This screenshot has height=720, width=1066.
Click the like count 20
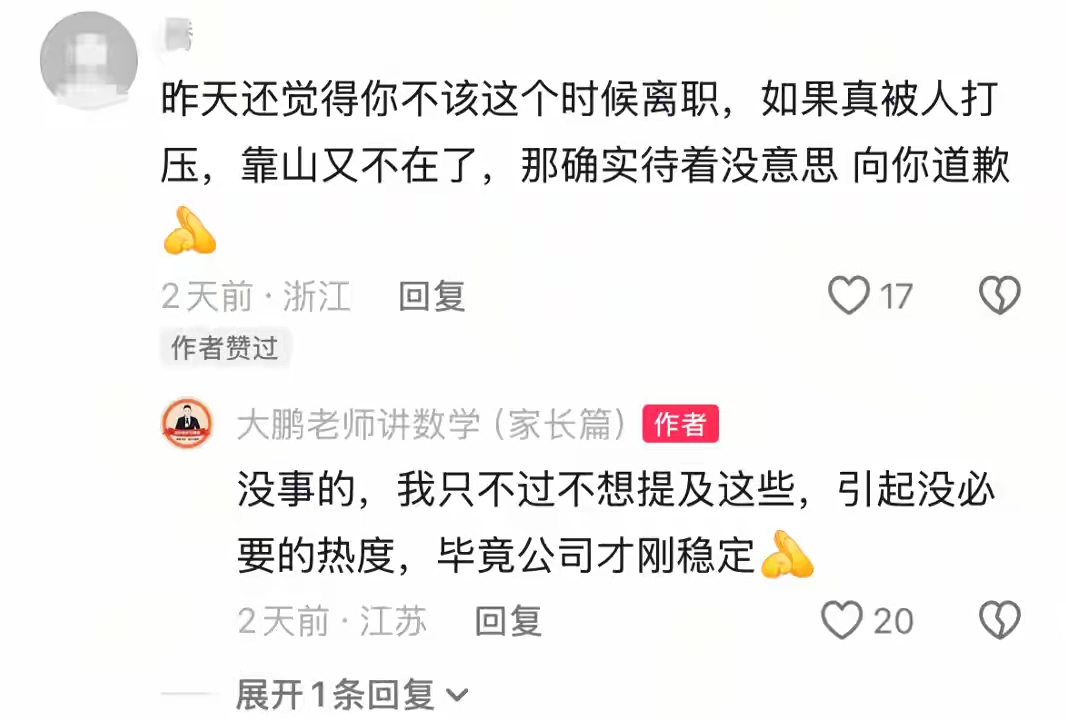tap(893, 621)
